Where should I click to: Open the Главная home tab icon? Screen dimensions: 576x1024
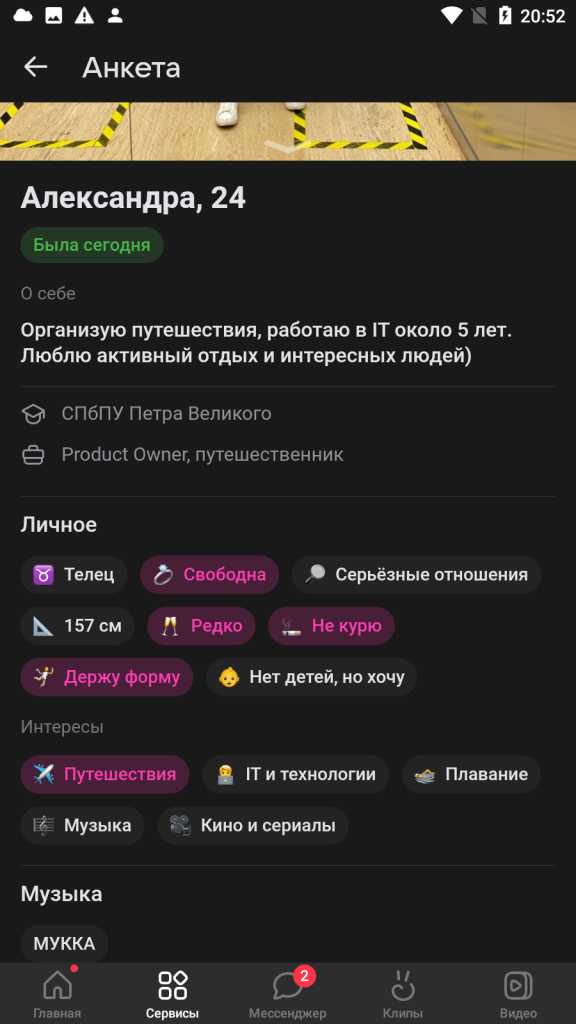coord(57,985)
